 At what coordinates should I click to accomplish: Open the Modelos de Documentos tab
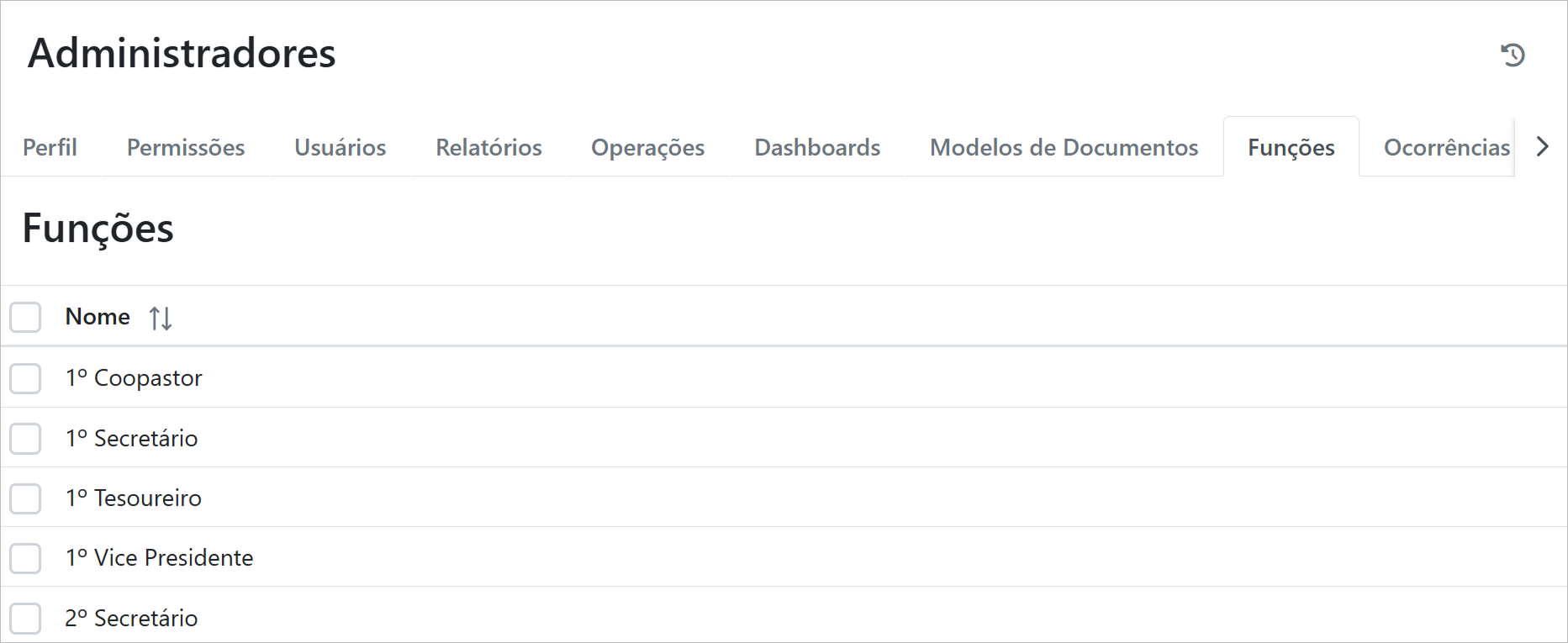tap(1064, 148)
